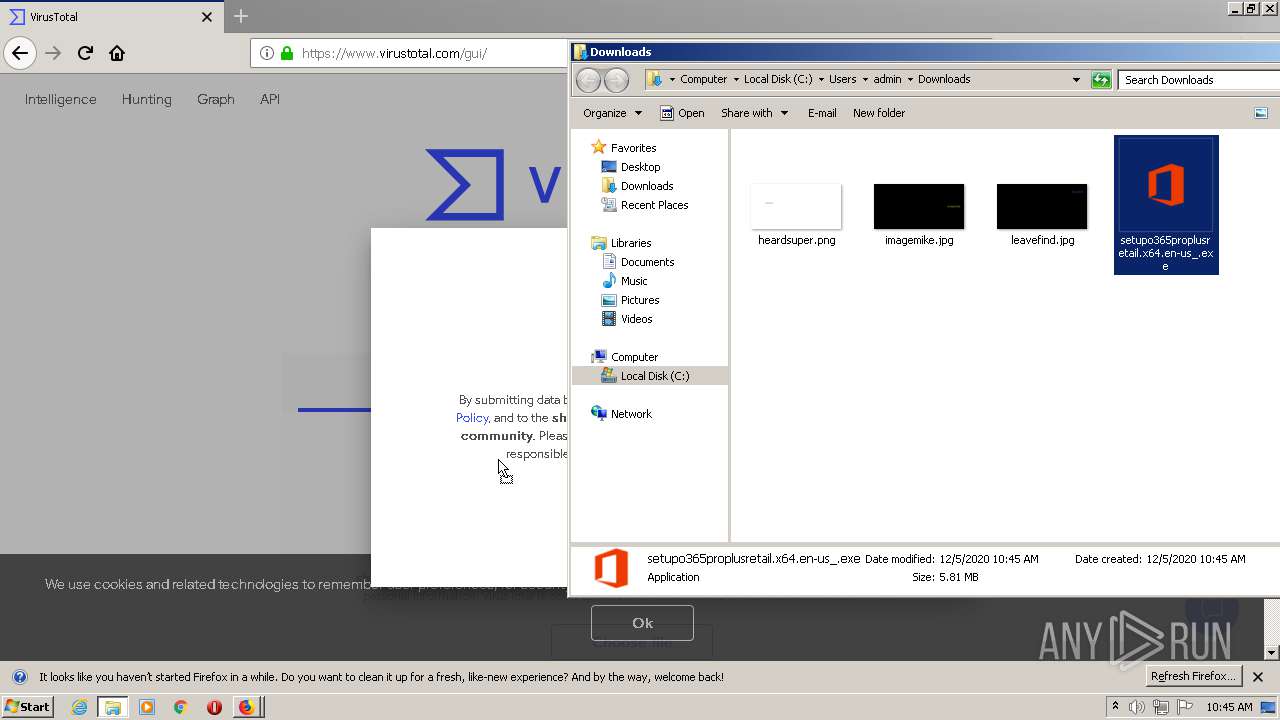
Task: Expand the Local Disk (C:) breadcrumb arrow
Action: 820,79
